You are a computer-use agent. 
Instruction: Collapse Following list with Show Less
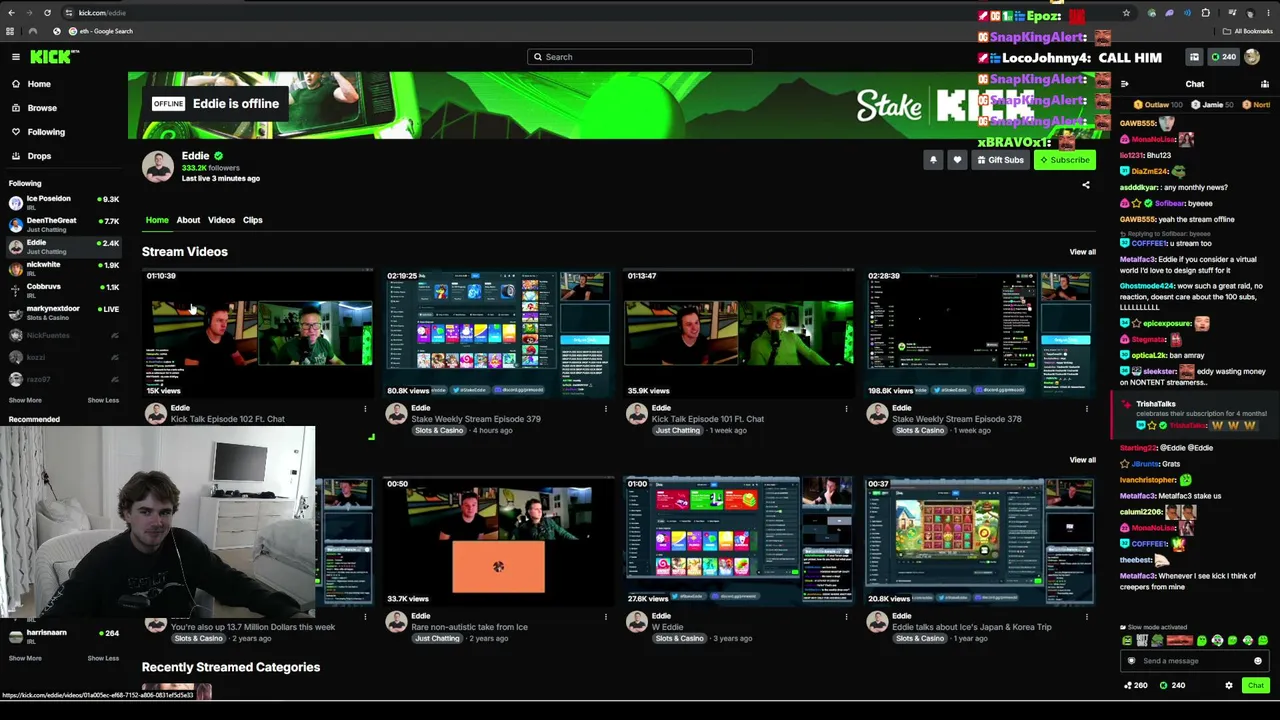103,400
